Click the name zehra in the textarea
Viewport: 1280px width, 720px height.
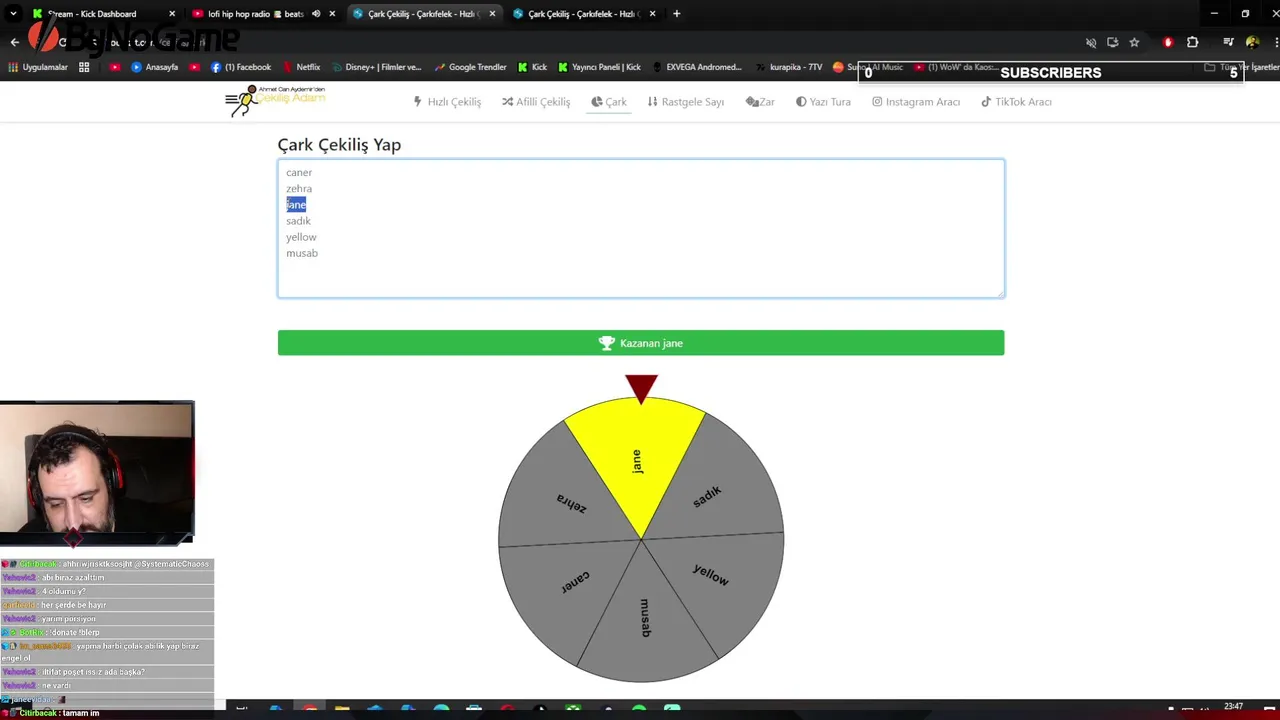[x=299, y=188]
